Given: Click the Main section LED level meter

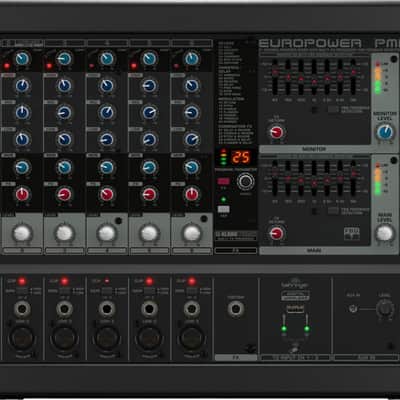Looking at the screenshot, I should (x=378, y=179).
